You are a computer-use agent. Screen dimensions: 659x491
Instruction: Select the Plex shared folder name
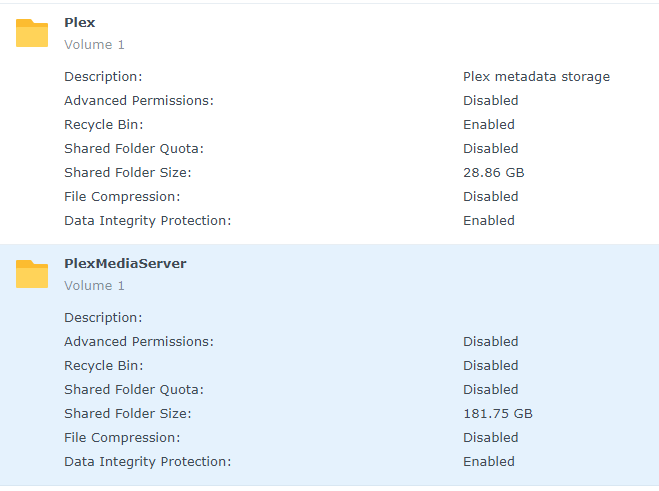[80, 22]
